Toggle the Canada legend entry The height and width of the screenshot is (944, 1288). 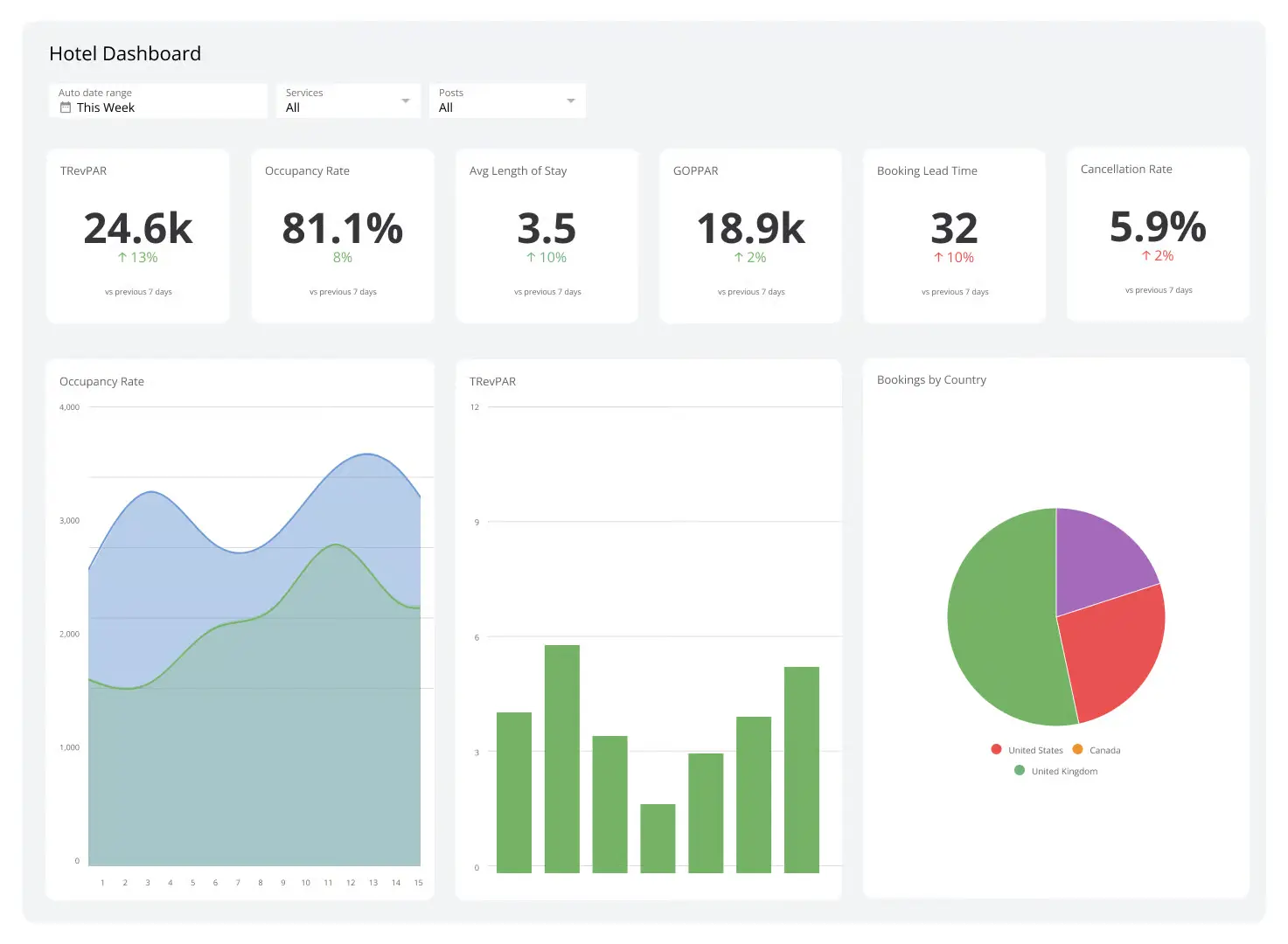pyautogui.click(x=1107, y=749)
